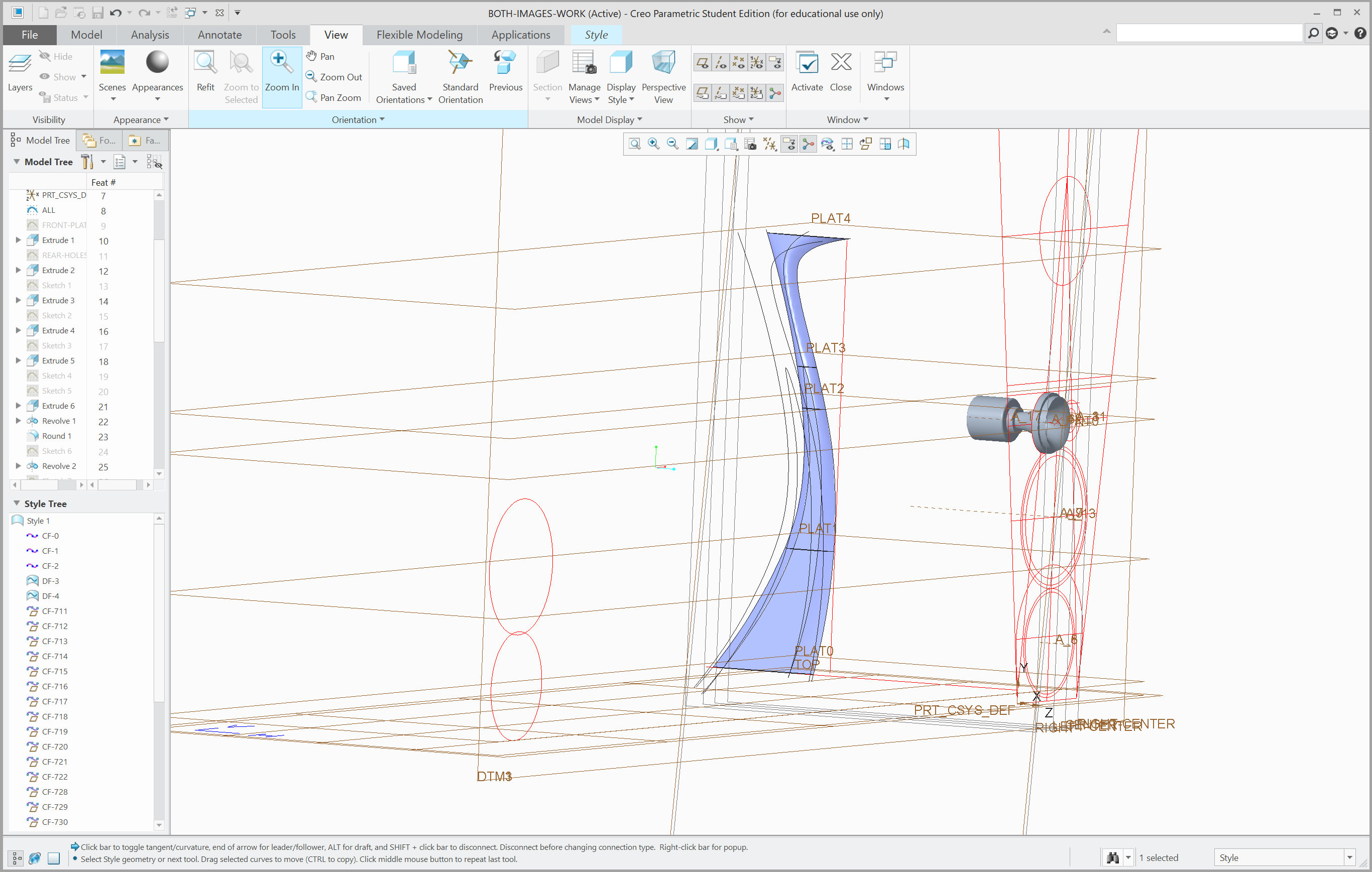Toggle spin center display in ribbon
The width and height of the screenshot is (1372, 872).
(x=775, y=93)
